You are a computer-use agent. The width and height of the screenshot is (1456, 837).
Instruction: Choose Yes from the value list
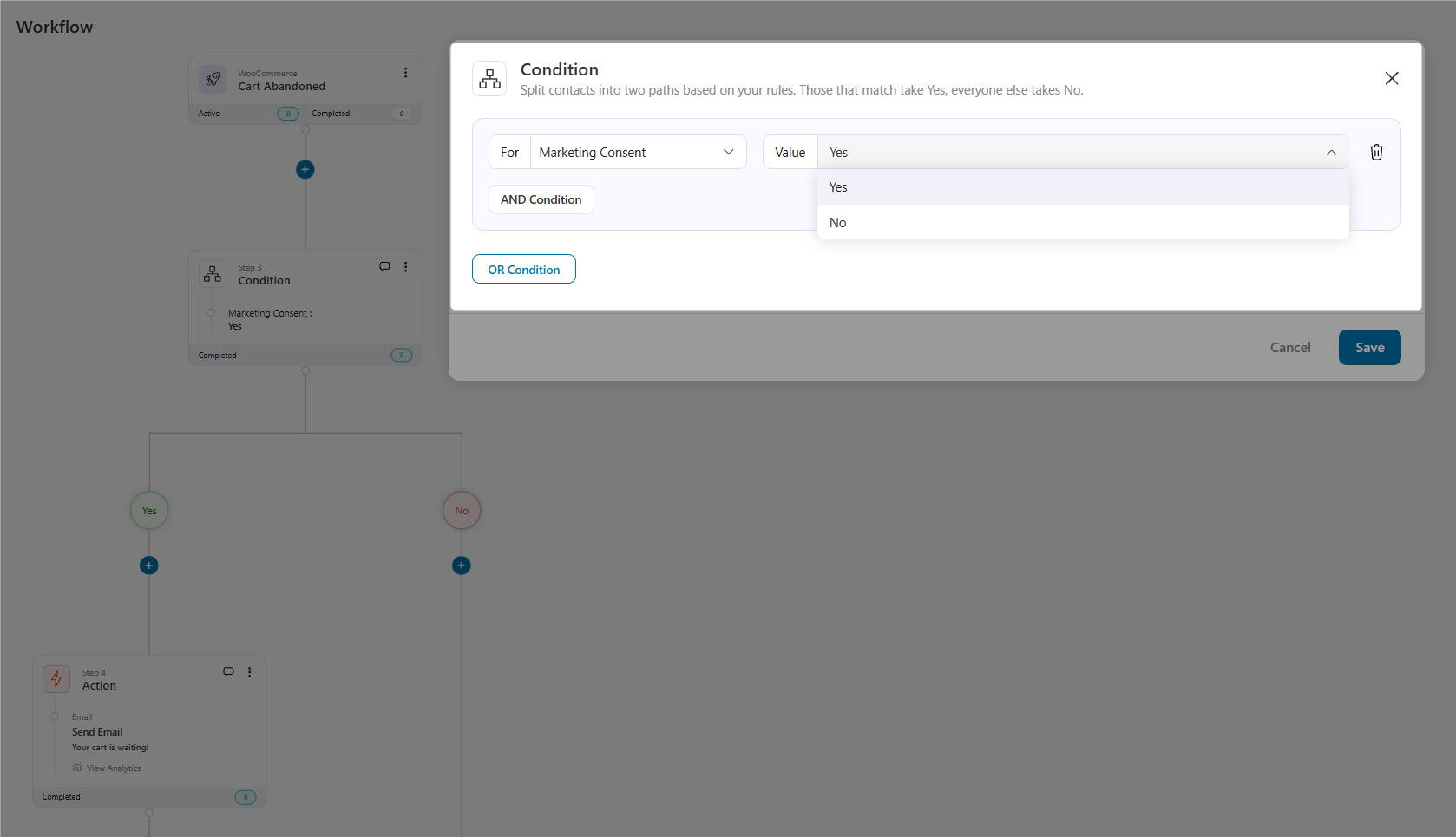(x=1083, y=186)
